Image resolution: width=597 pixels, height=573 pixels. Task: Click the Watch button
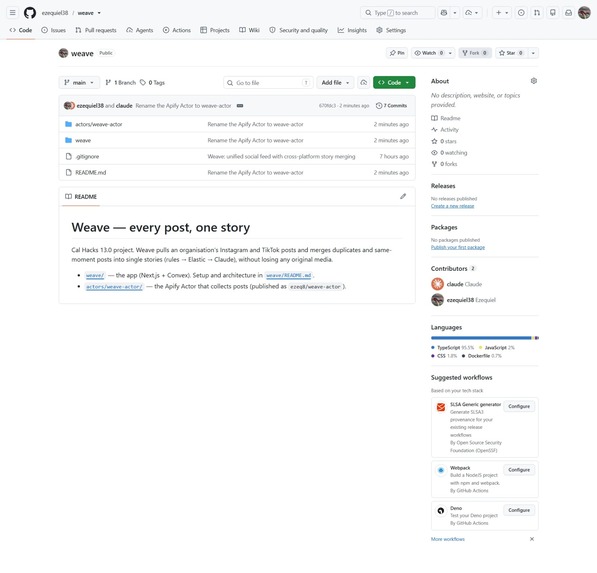429,53
